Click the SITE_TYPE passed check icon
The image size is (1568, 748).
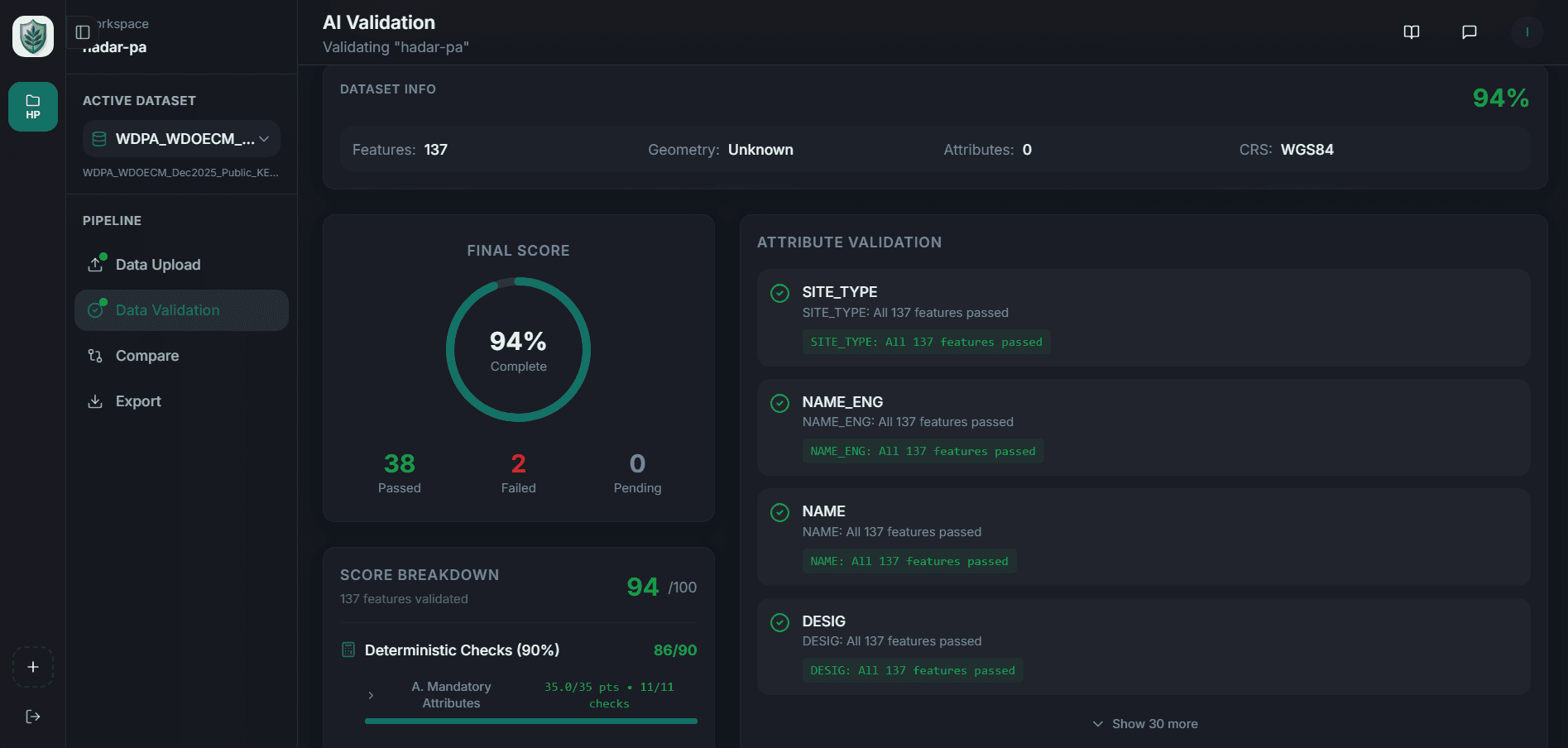point(779,293)
